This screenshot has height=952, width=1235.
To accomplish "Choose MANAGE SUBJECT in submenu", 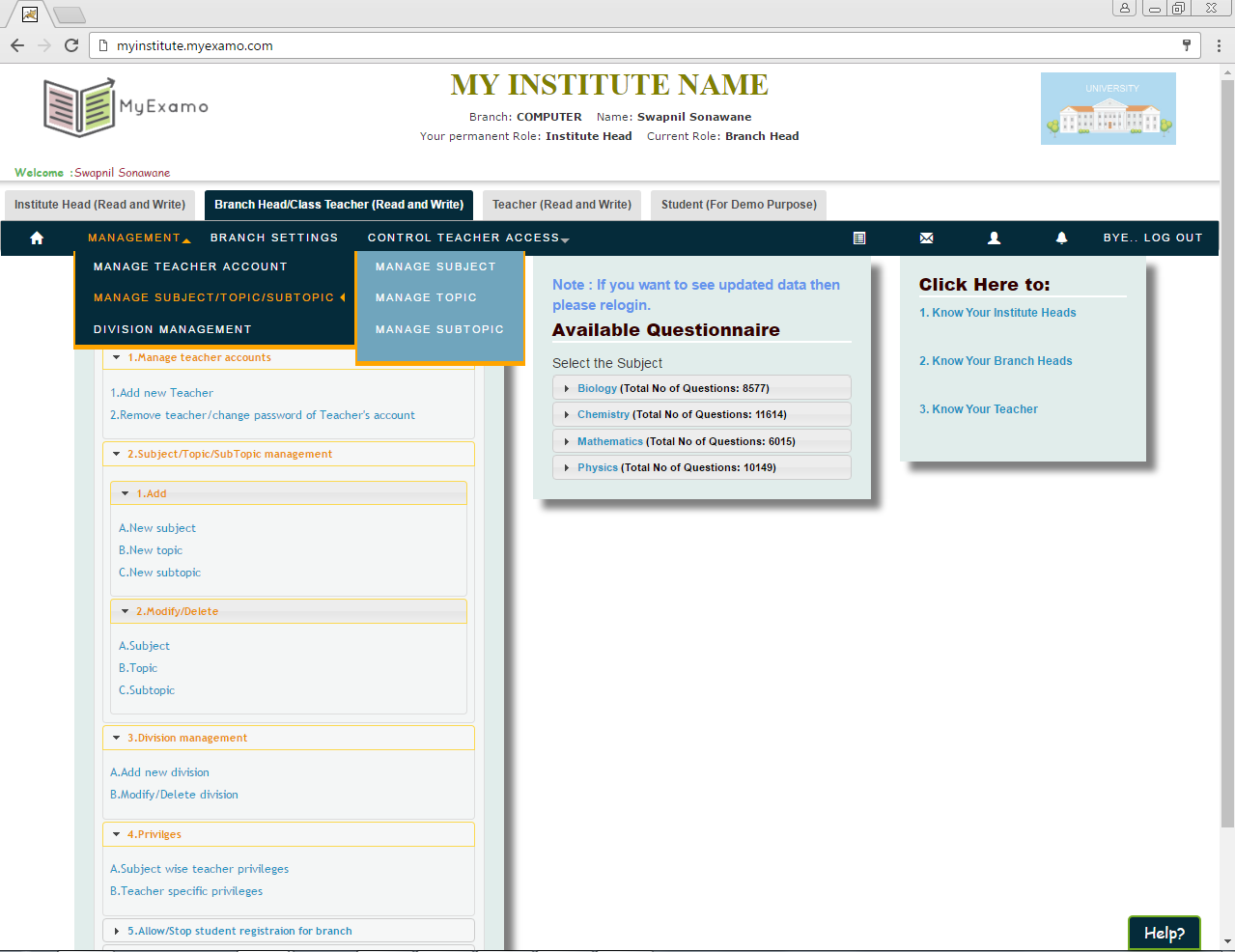I will click(435, 266).
